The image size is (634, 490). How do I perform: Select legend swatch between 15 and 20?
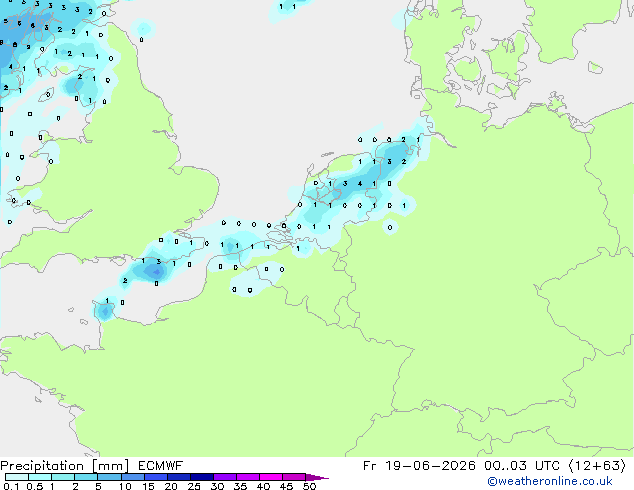tap(156, 477)
